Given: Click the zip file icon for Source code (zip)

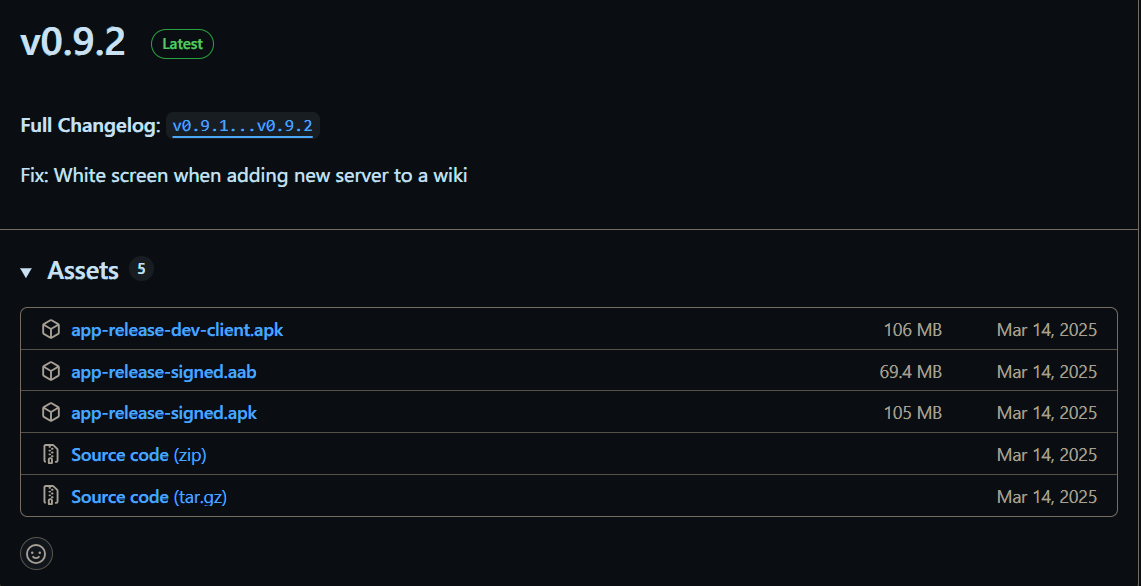Looking at the screenshot, I should tap(51, 455).
